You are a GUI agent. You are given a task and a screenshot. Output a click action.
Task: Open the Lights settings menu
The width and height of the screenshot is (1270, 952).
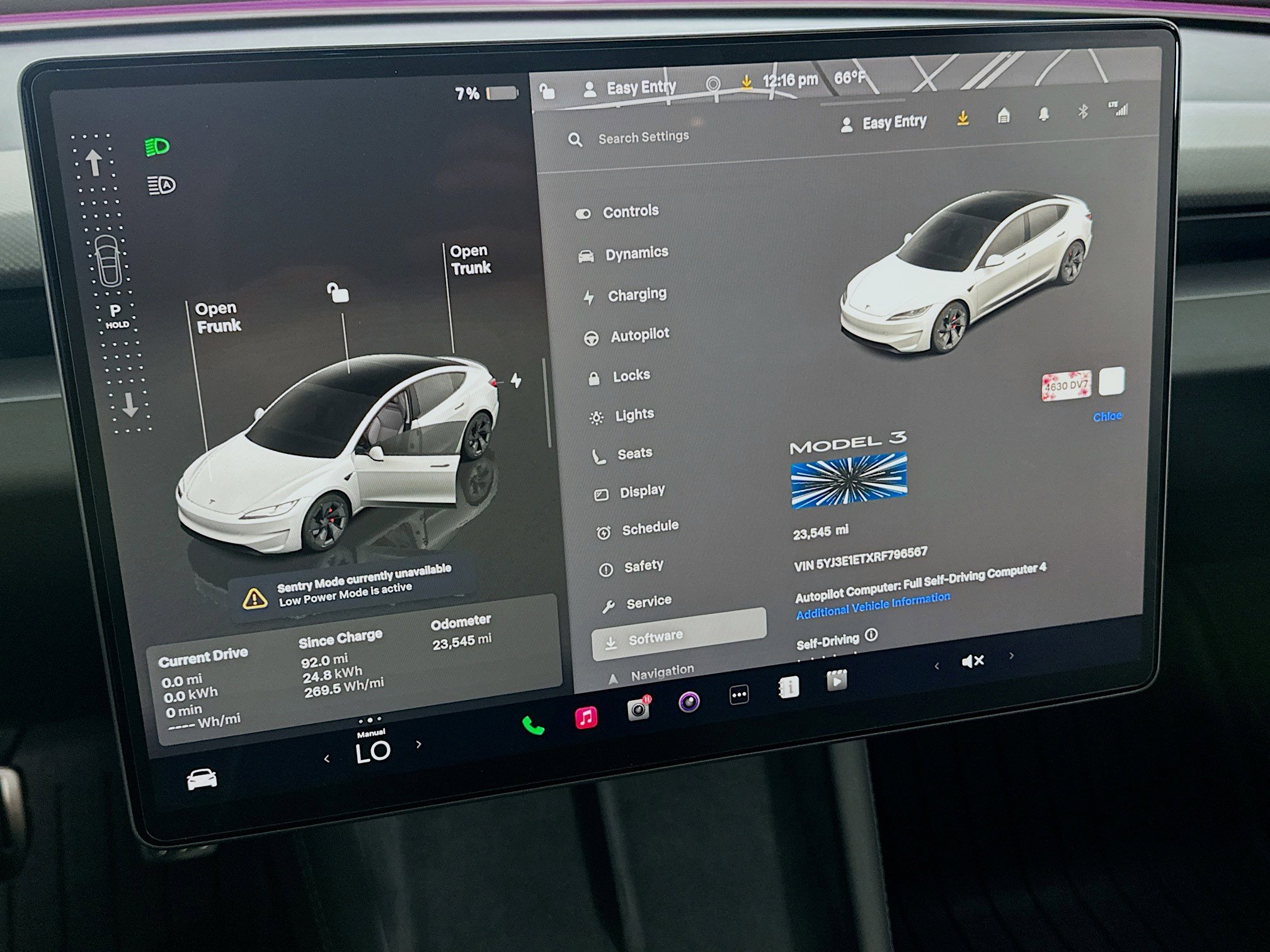coord(622,416)
